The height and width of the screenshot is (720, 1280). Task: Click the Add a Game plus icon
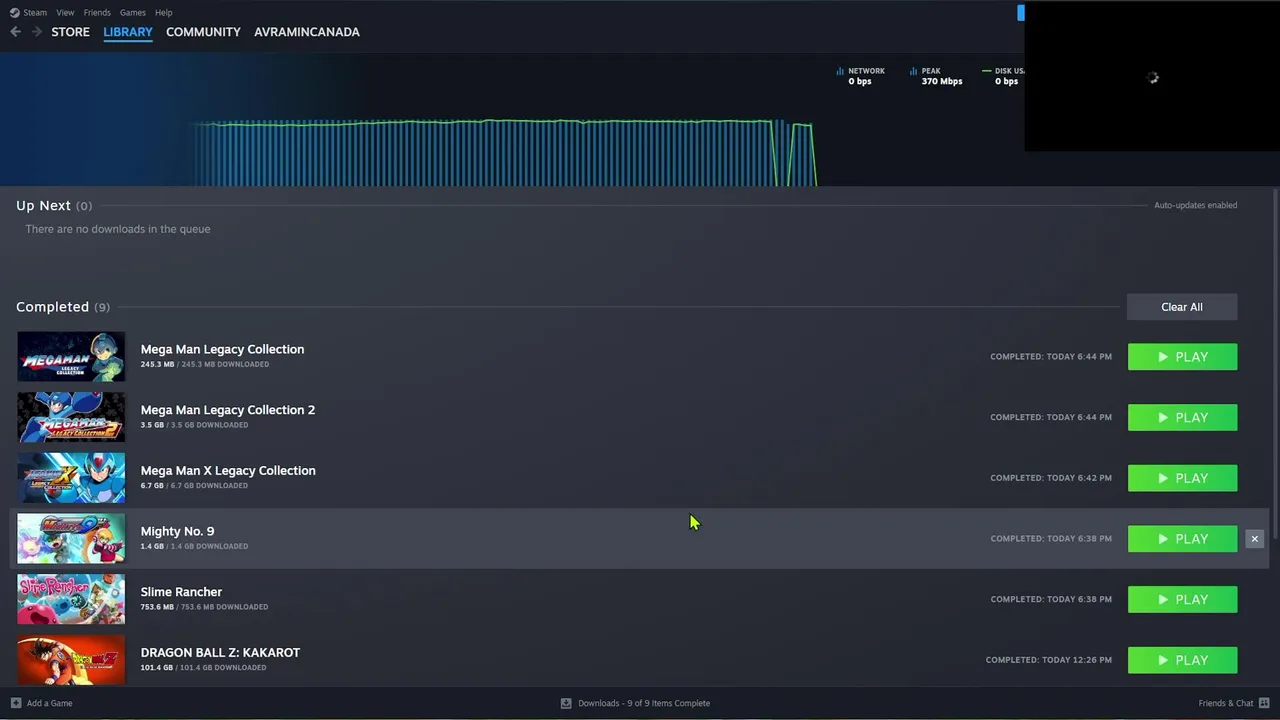point(15,703)
